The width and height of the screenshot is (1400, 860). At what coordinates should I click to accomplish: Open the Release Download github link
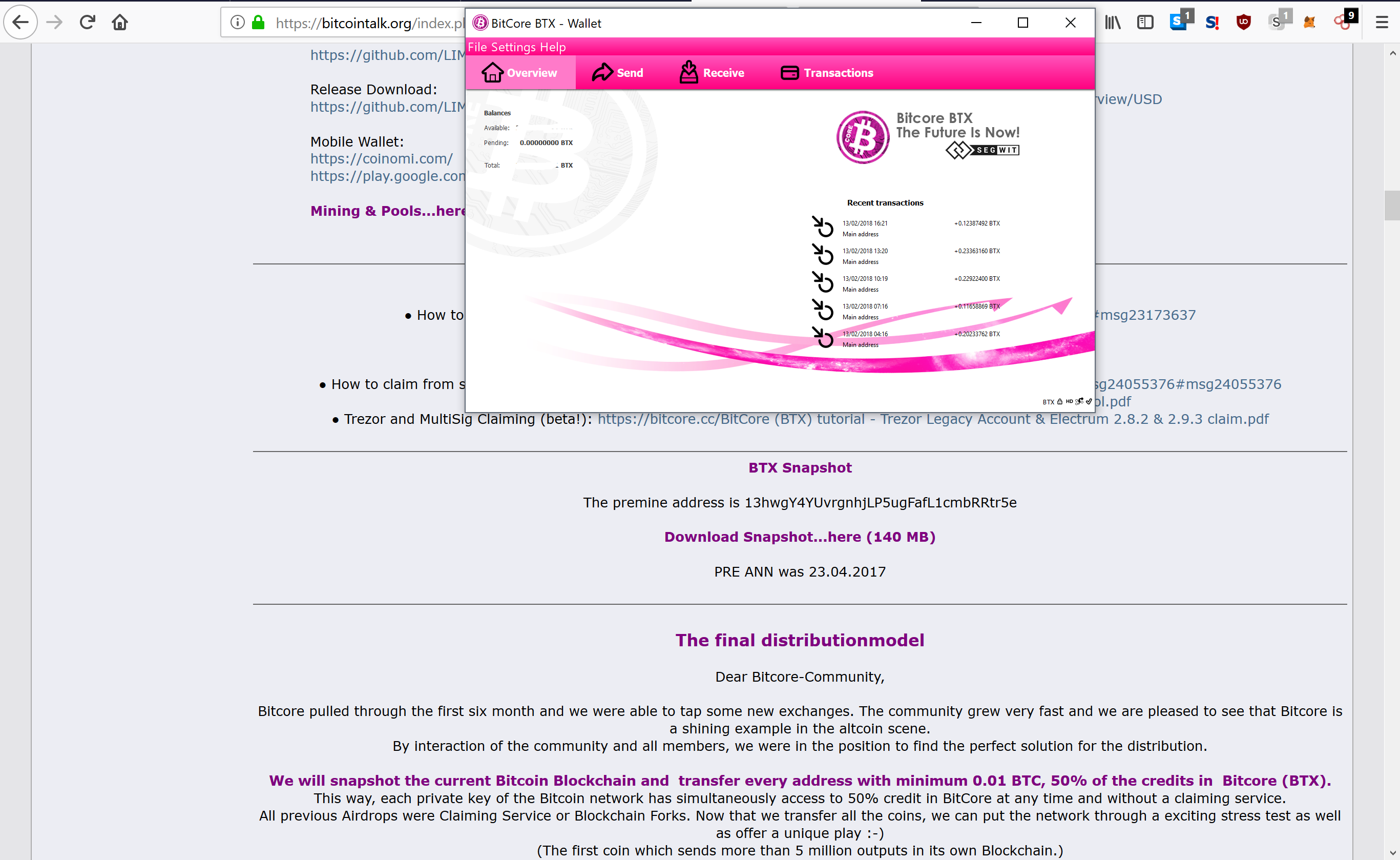388,107
